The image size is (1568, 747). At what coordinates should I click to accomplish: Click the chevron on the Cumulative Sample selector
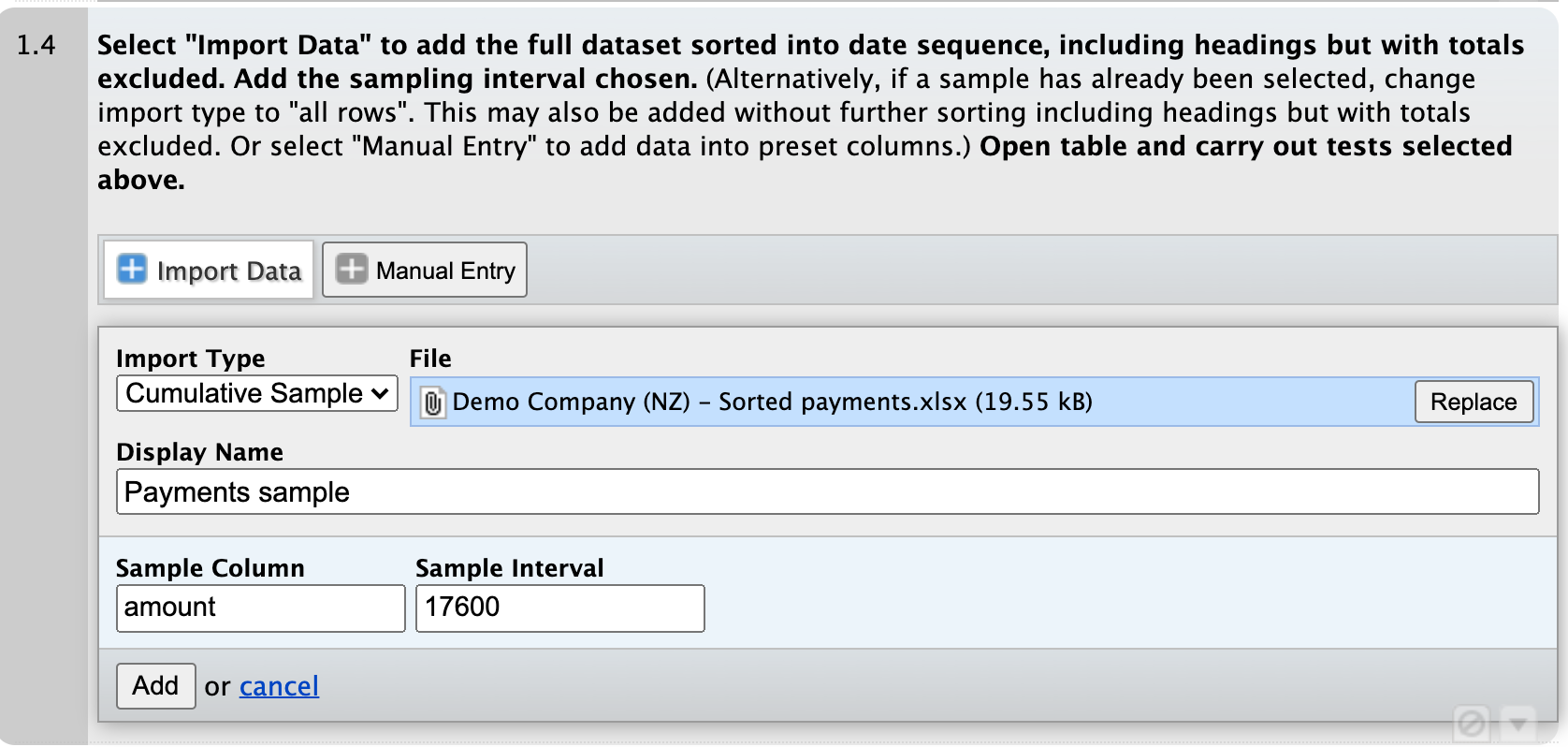click(380, 393)
